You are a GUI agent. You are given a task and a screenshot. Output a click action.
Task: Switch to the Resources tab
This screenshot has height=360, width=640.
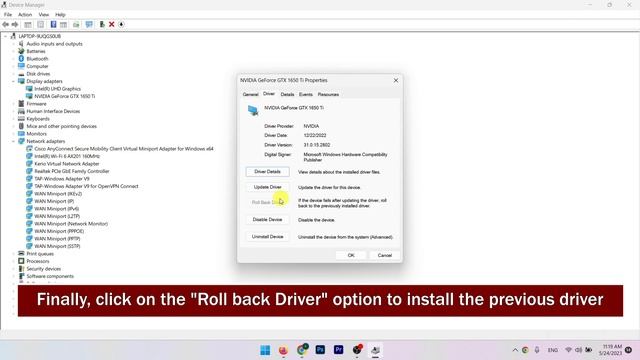pos(328,94)
